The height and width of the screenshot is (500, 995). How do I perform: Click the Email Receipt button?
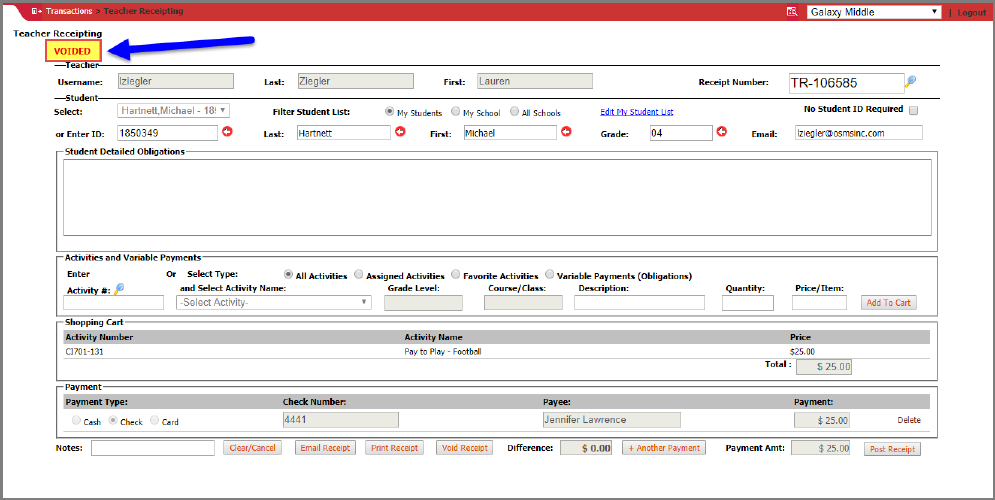[326, 448]
